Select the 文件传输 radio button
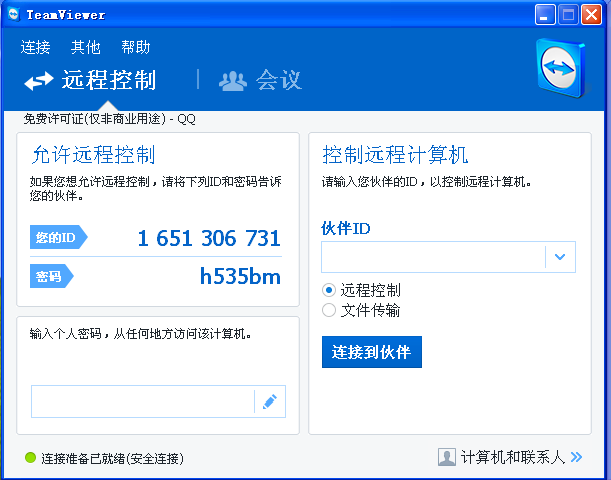 pyautogui.click(x=328, y=310)
